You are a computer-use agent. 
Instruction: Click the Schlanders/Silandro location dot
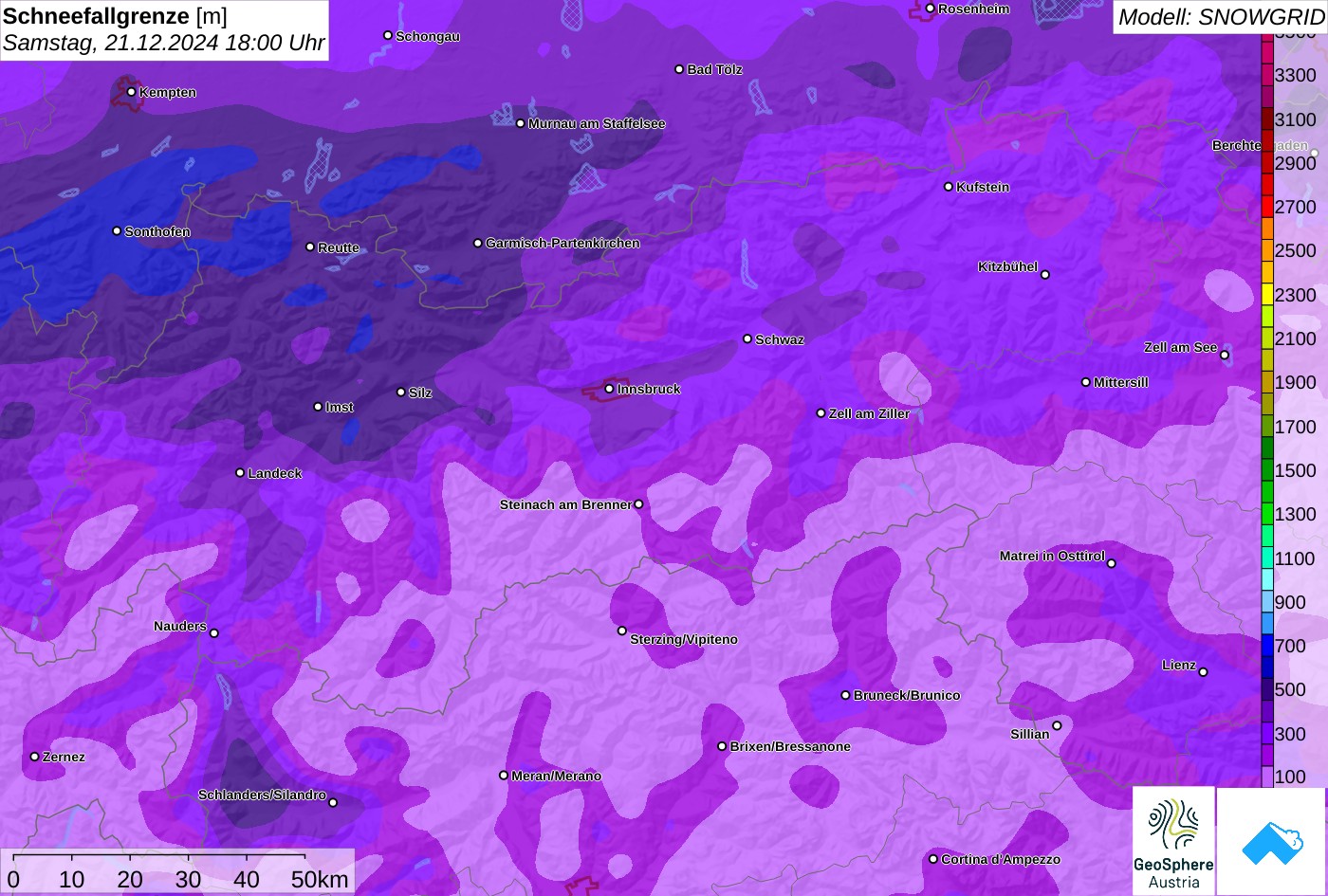point(333,802)
